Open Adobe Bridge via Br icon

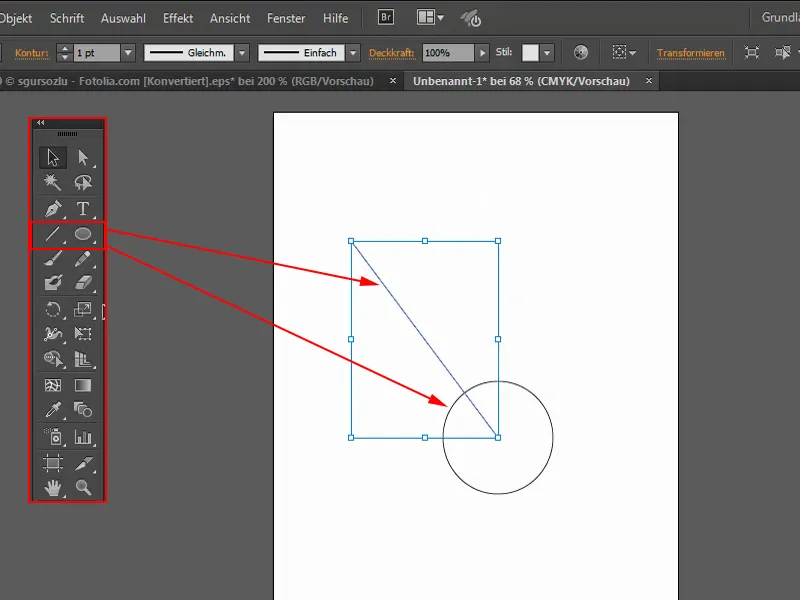click(x=386, y=17)
